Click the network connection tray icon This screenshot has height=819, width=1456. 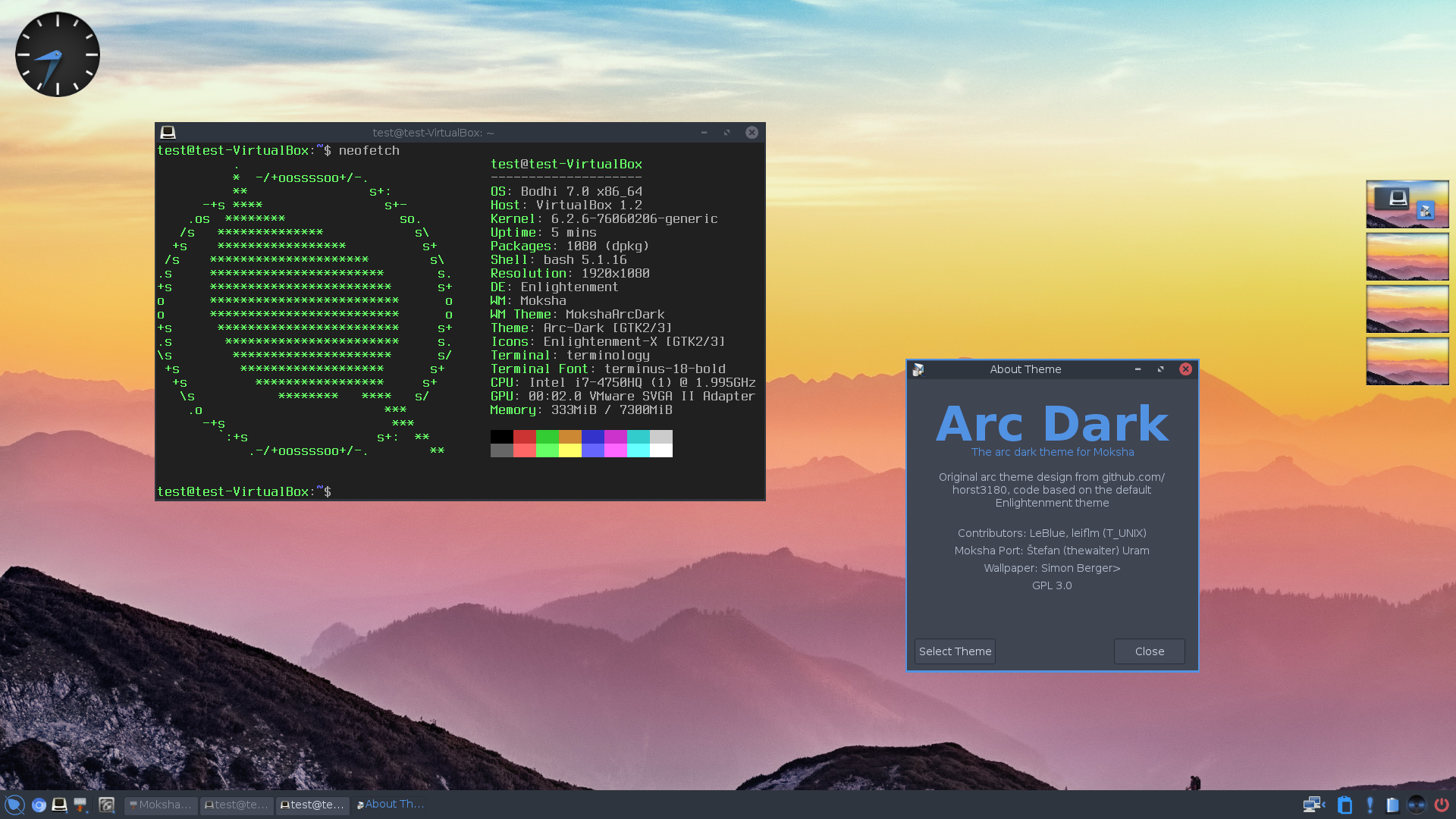coord(1313,805)
